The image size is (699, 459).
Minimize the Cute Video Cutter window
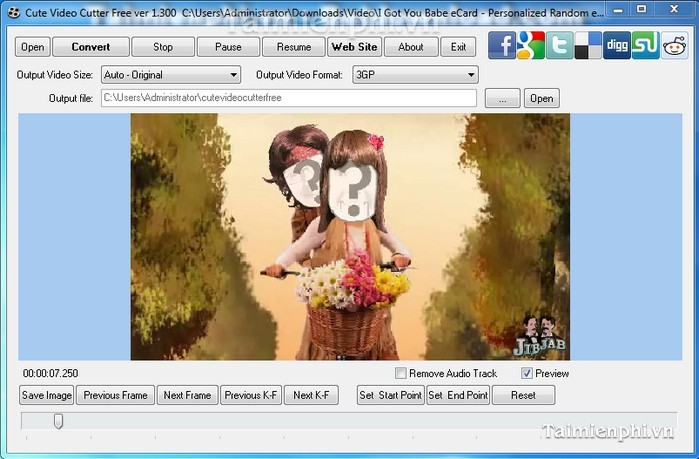[x=618, y=9]
